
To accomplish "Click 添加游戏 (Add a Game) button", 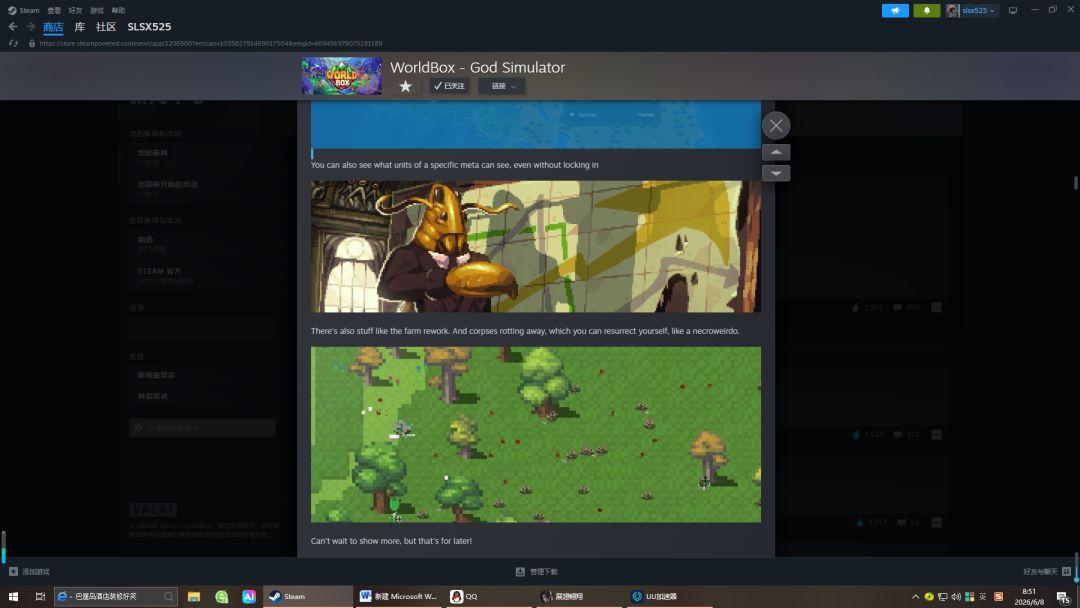I will (29, 572).
